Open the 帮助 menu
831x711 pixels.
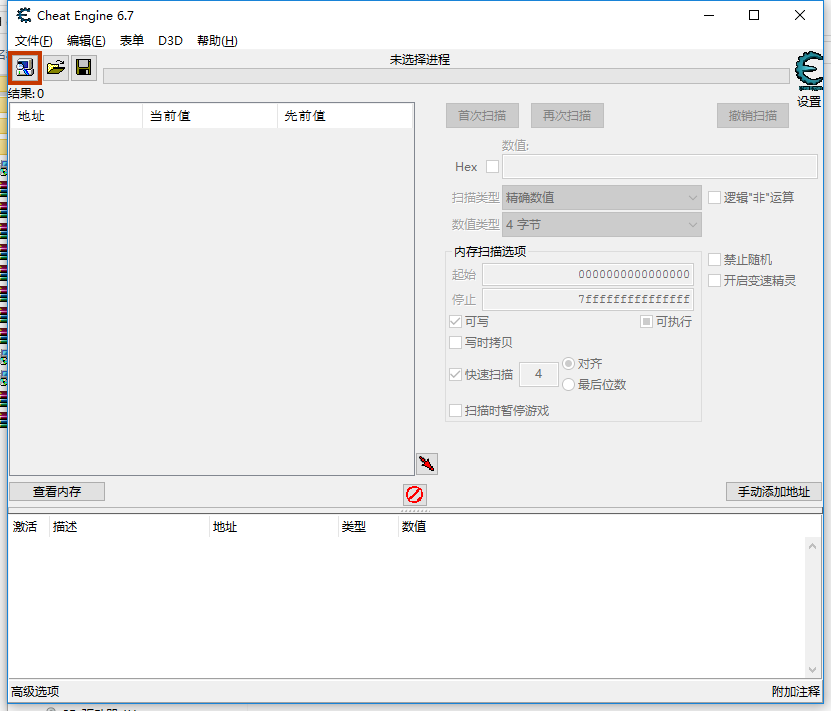click(x=217, y=41)
